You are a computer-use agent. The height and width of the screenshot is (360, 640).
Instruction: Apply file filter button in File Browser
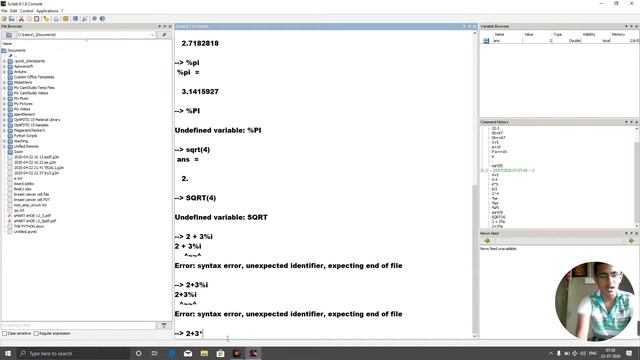164,325
